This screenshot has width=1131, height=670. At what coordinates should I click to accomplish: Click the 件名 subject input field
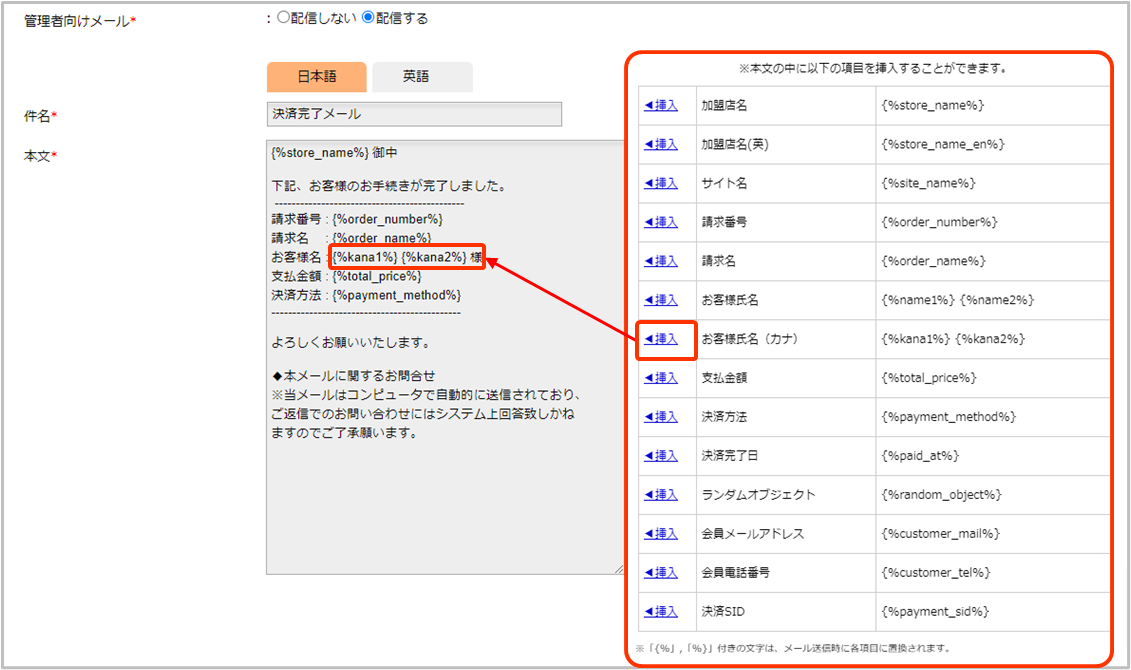(414, 114)
